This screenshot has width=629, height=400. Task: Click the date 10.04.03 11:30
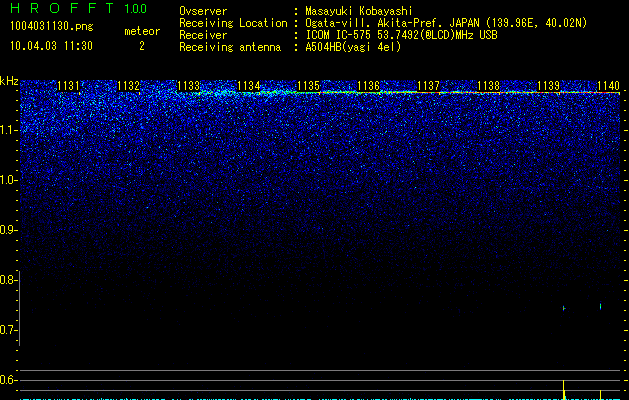pyautogui.click(x=51, y=46)
